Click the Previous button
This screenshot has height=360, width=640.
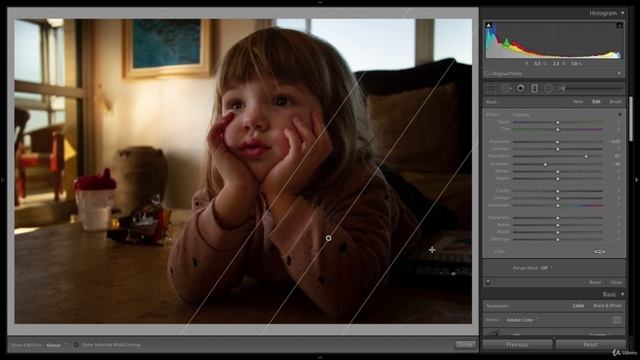[517, 345]
